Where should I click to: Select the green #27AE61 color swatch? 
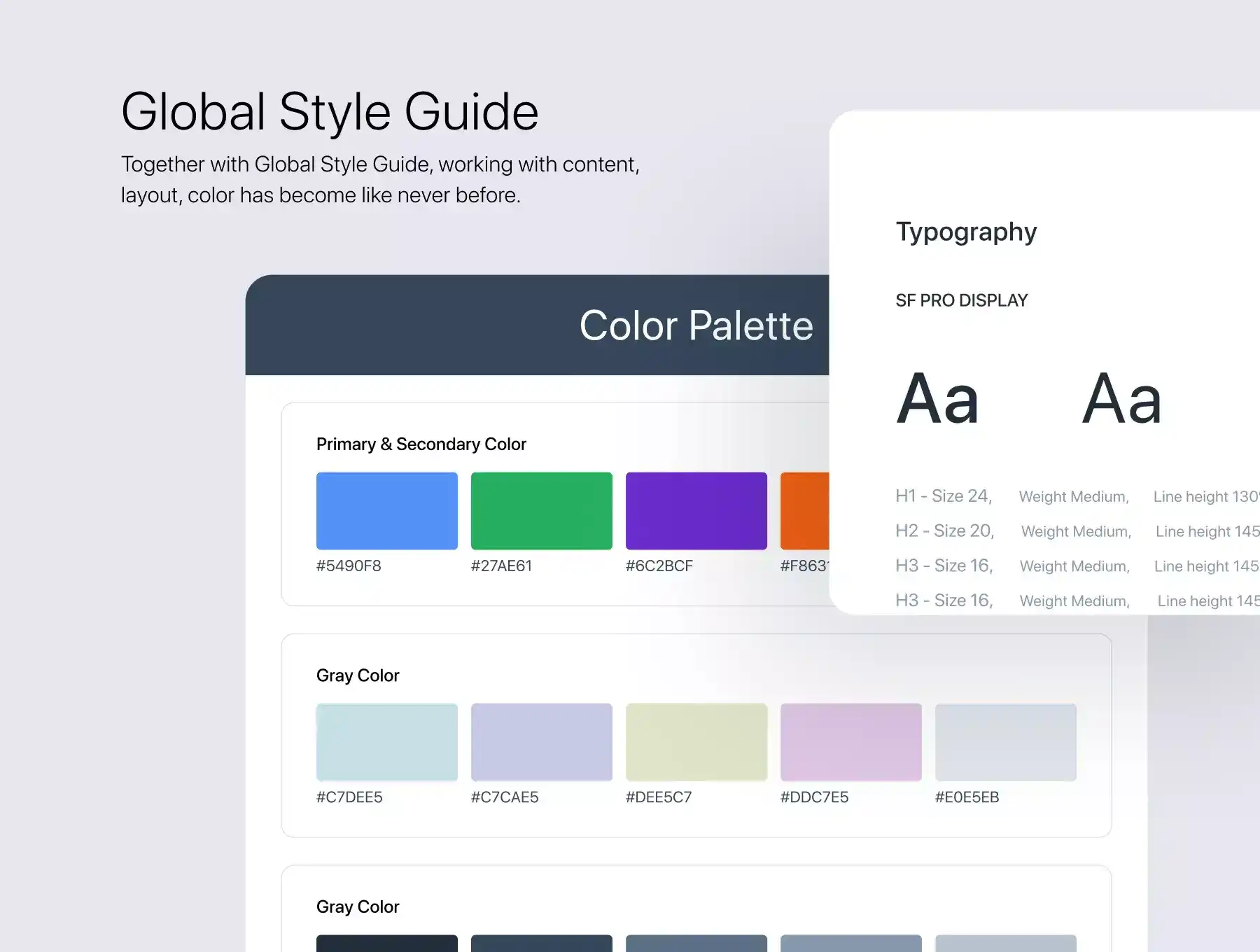pyautogui.click(x=541, y=510)
